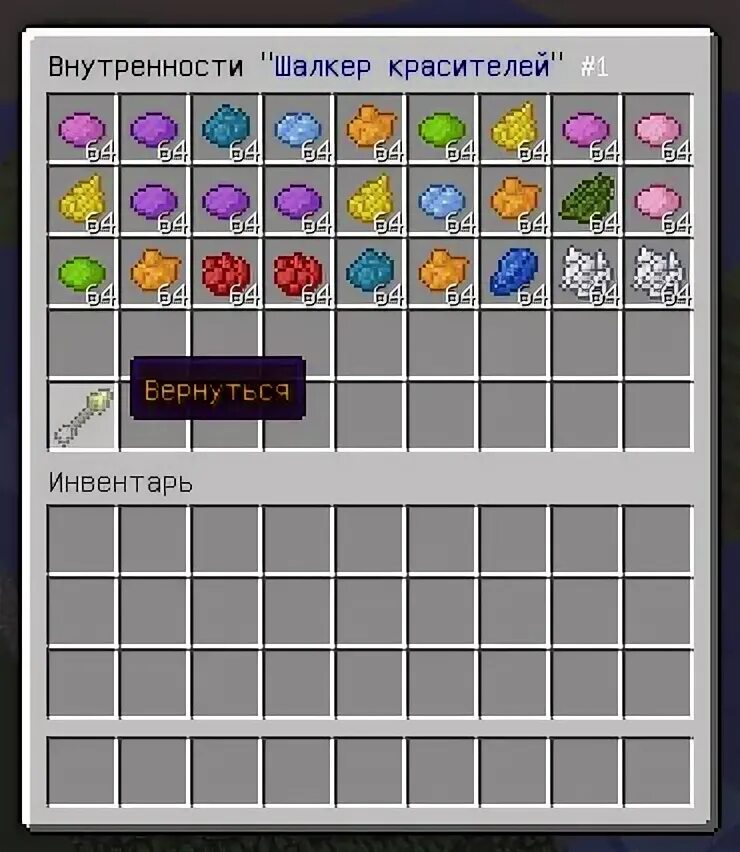Select the last bone meal stack in the chest
Image resolution: width=740 pixels, height=852 pixels.
(x=659, y=273)
